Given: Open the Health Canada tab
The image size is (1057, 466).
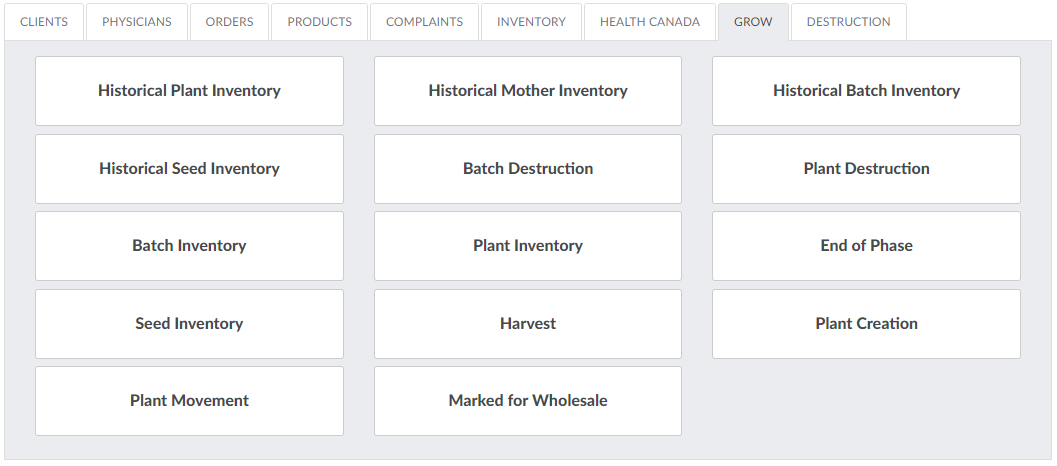Looking at the screenshot, I should pos(650,22).
